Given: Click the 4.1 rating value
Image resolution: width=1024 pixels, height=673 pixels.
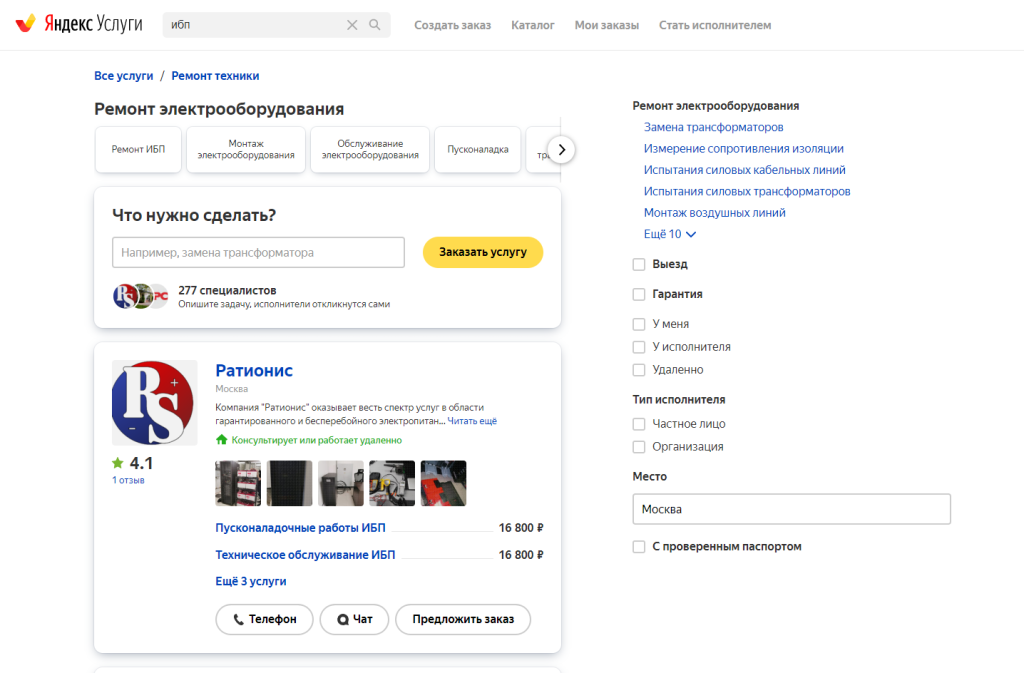Looking at the screenshot, I should 141,463.
